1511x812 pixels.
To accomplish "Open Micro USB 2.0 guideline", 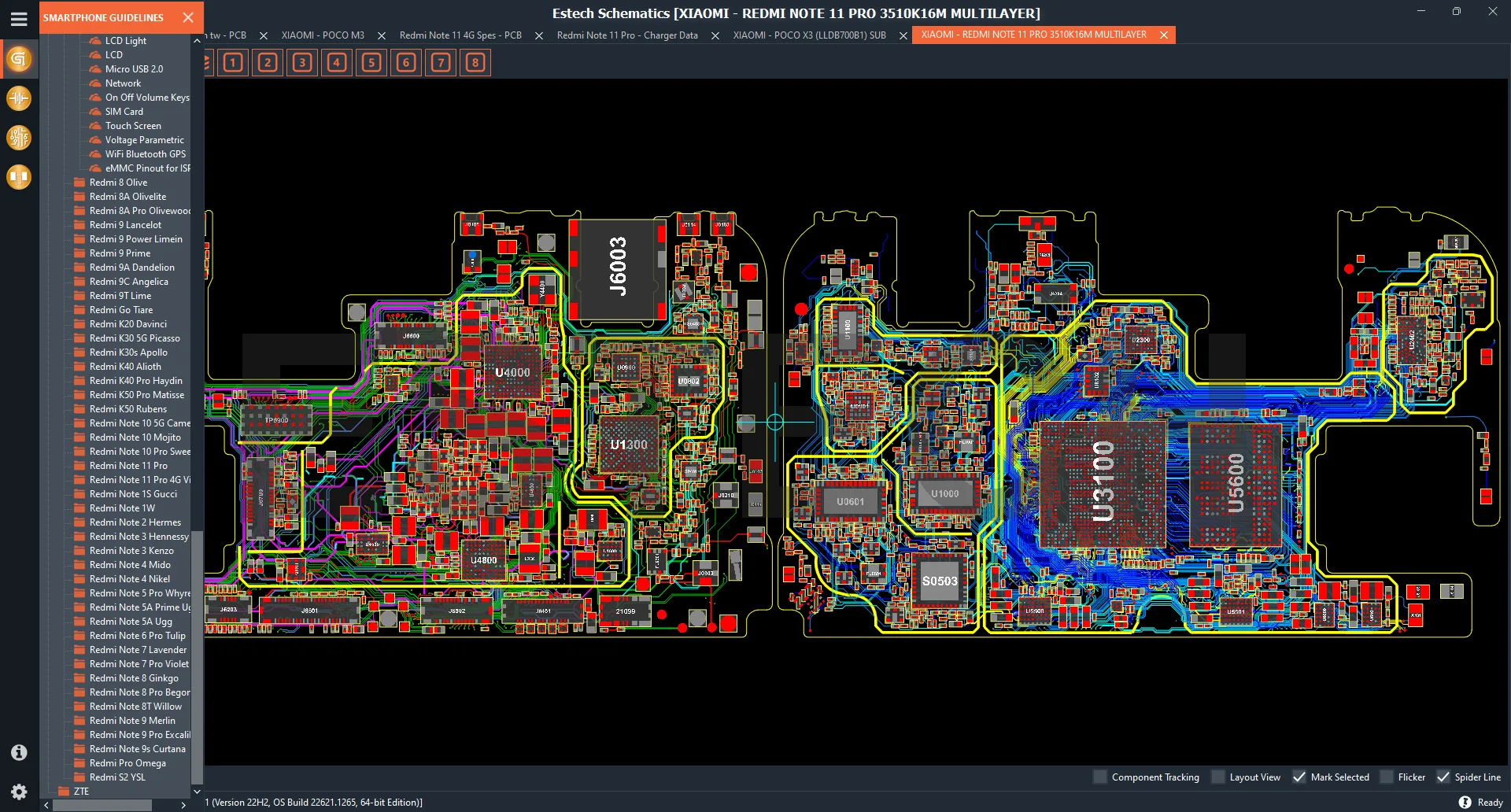I will (134, 69).
